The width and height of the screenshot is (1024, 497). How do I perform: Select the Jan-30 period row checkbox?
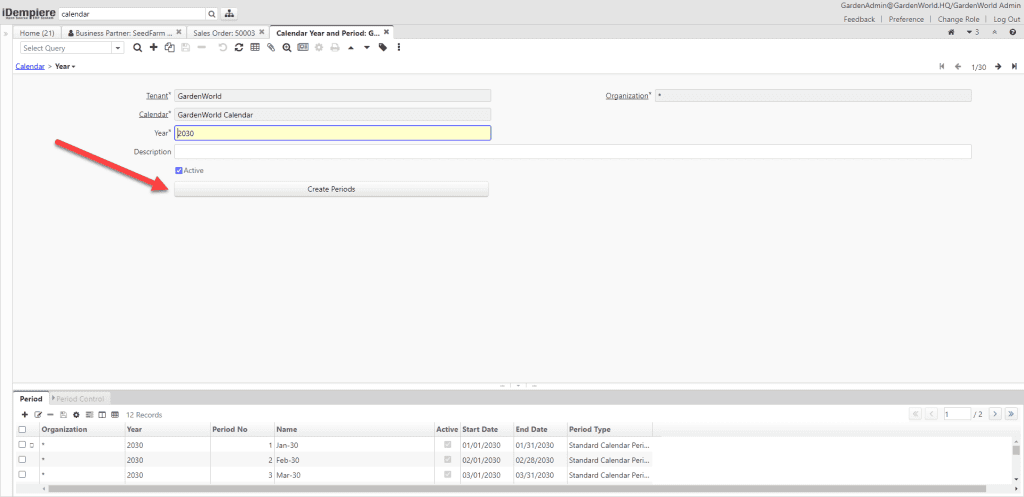(x=22, y=444)
